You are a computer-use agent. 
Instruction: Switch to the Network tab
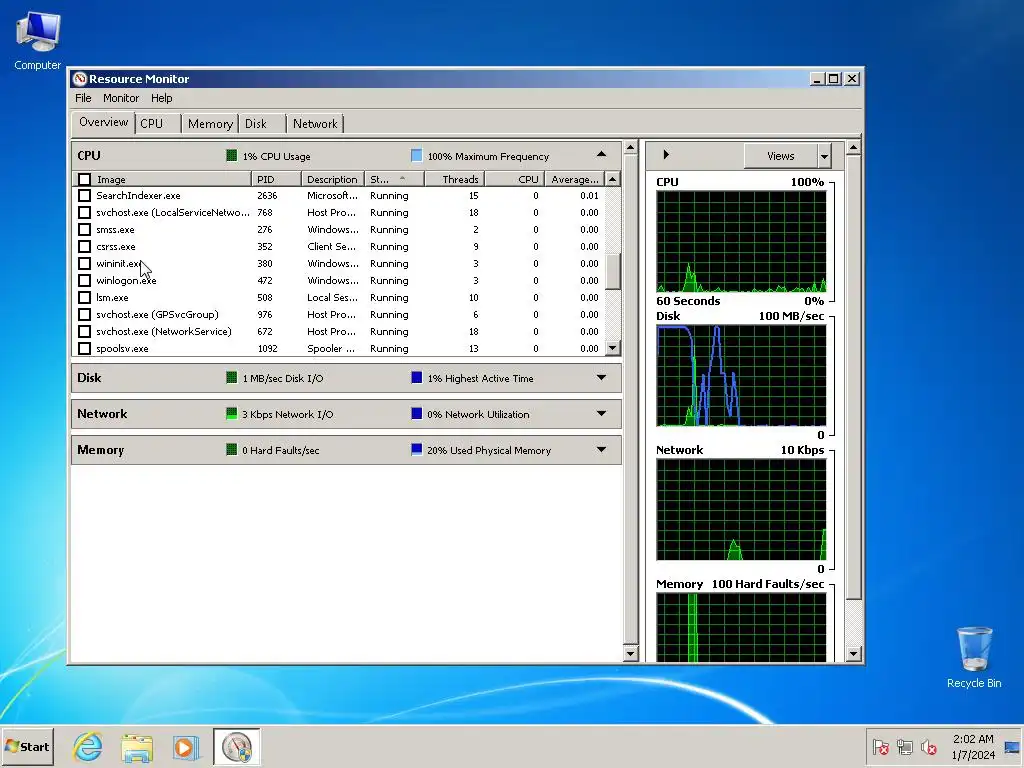tap(315, 123)
